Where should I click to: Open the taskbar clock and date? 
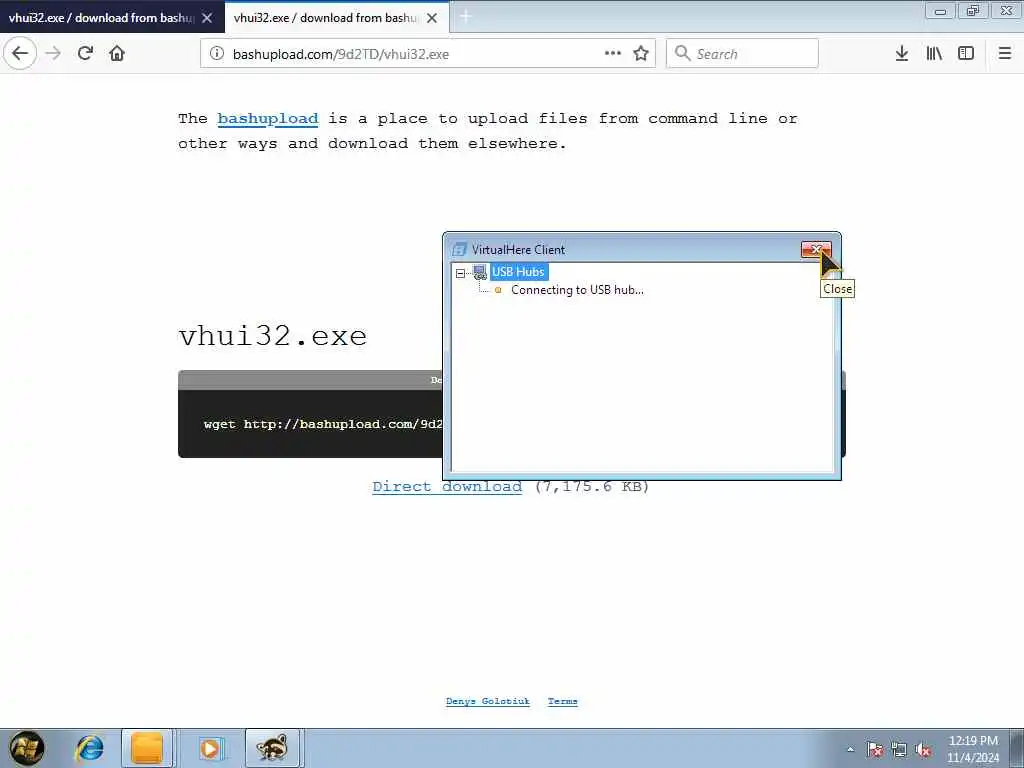973,749
